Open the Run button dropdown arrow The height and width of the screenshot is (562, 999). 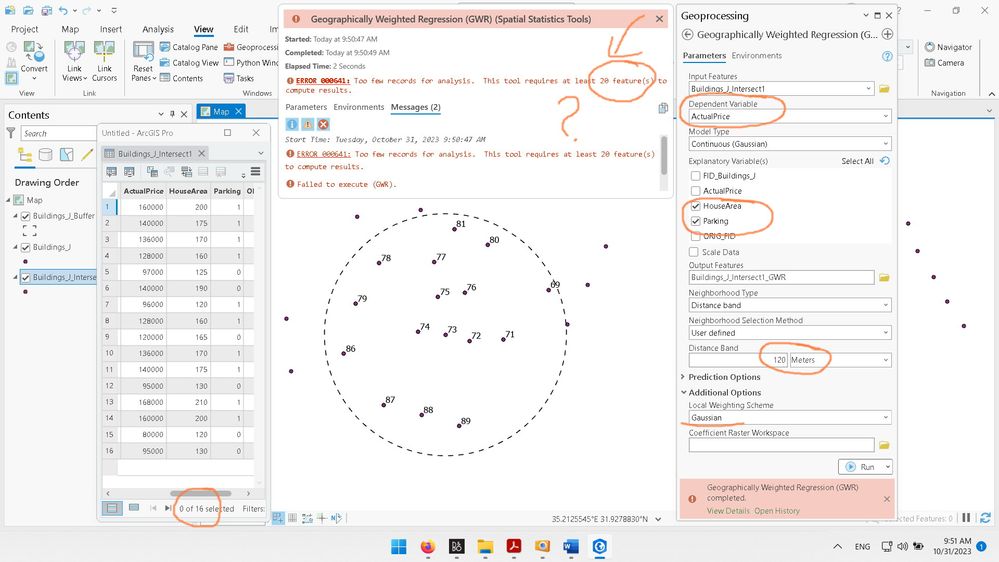[888, 467]
